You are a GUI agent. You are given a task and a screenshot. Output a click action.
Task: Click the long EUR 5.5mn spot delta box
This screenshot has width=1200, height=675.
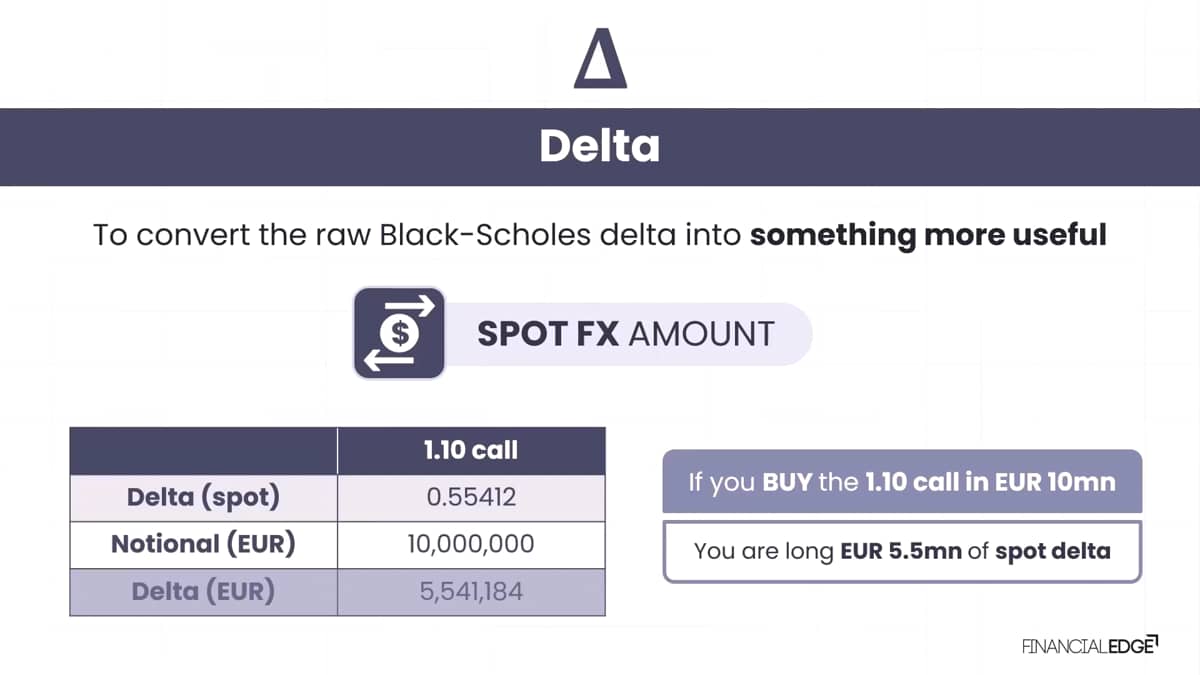[902, 550]
